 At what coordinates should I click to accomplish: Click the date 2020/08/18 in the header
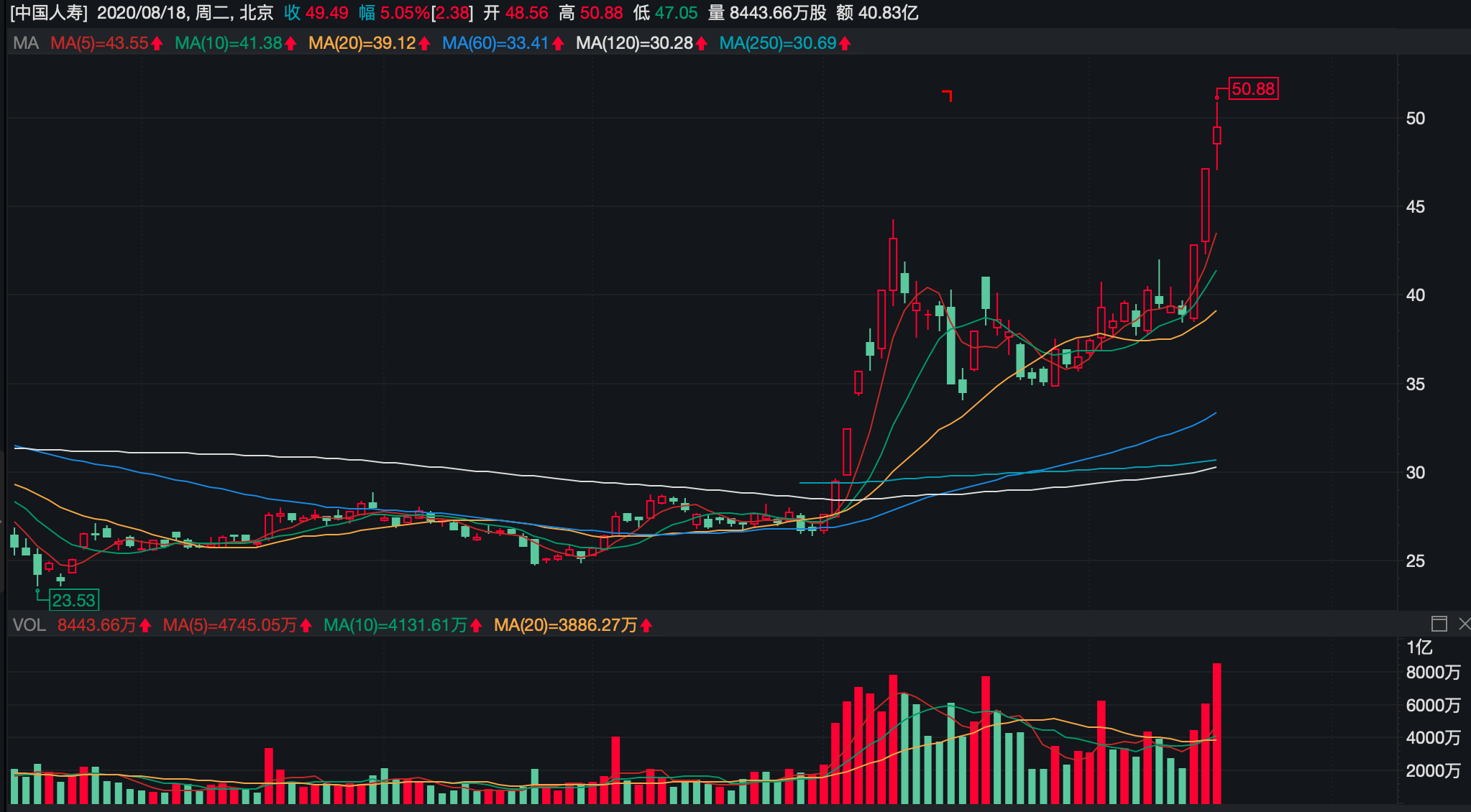[140, 12]
